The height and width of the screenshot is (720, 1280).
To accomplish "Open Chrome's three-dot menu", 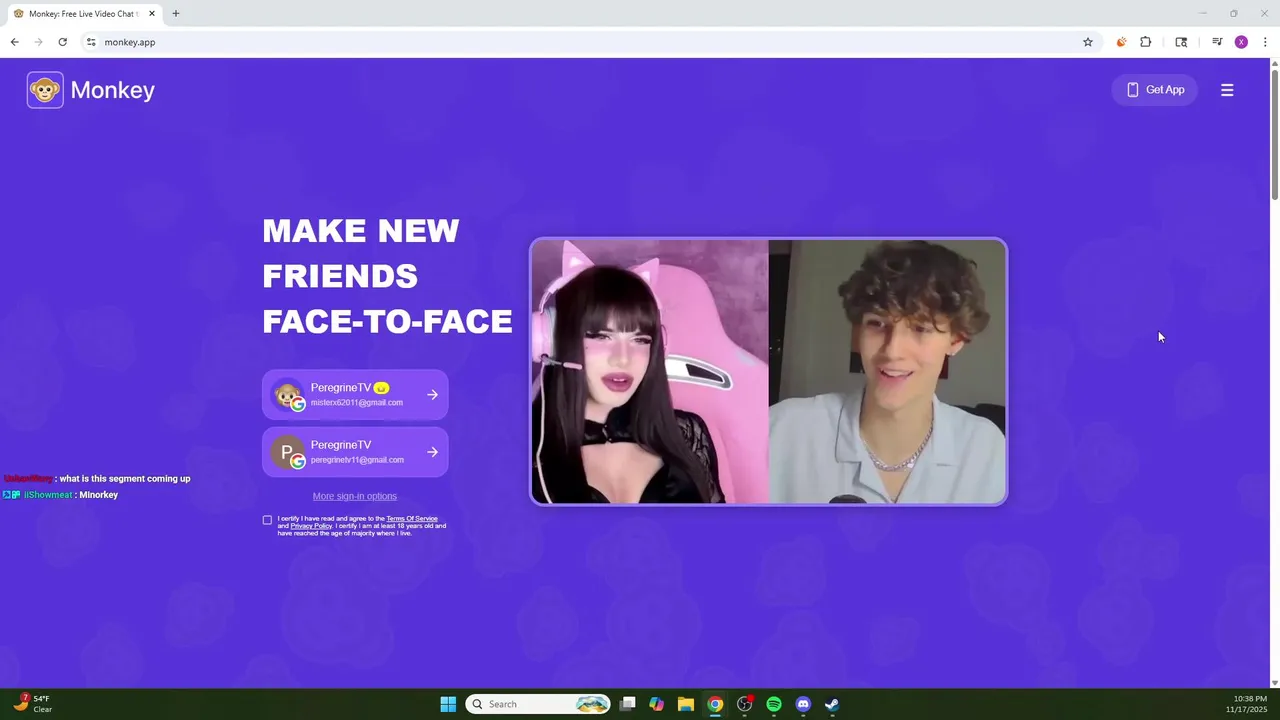I will (x=1265, y=42).
